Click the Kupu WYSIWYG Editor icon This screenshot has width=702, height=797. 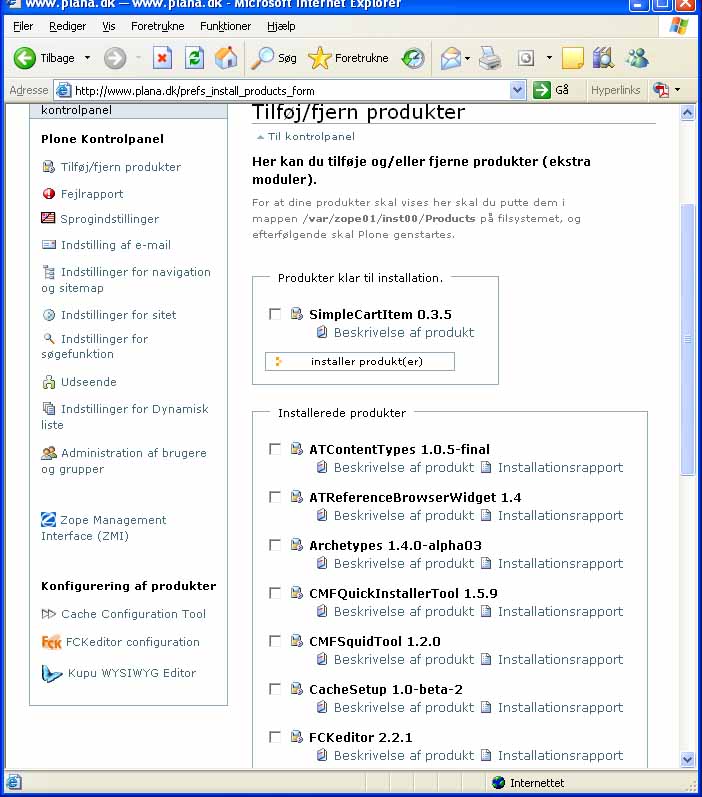(51, 673)
